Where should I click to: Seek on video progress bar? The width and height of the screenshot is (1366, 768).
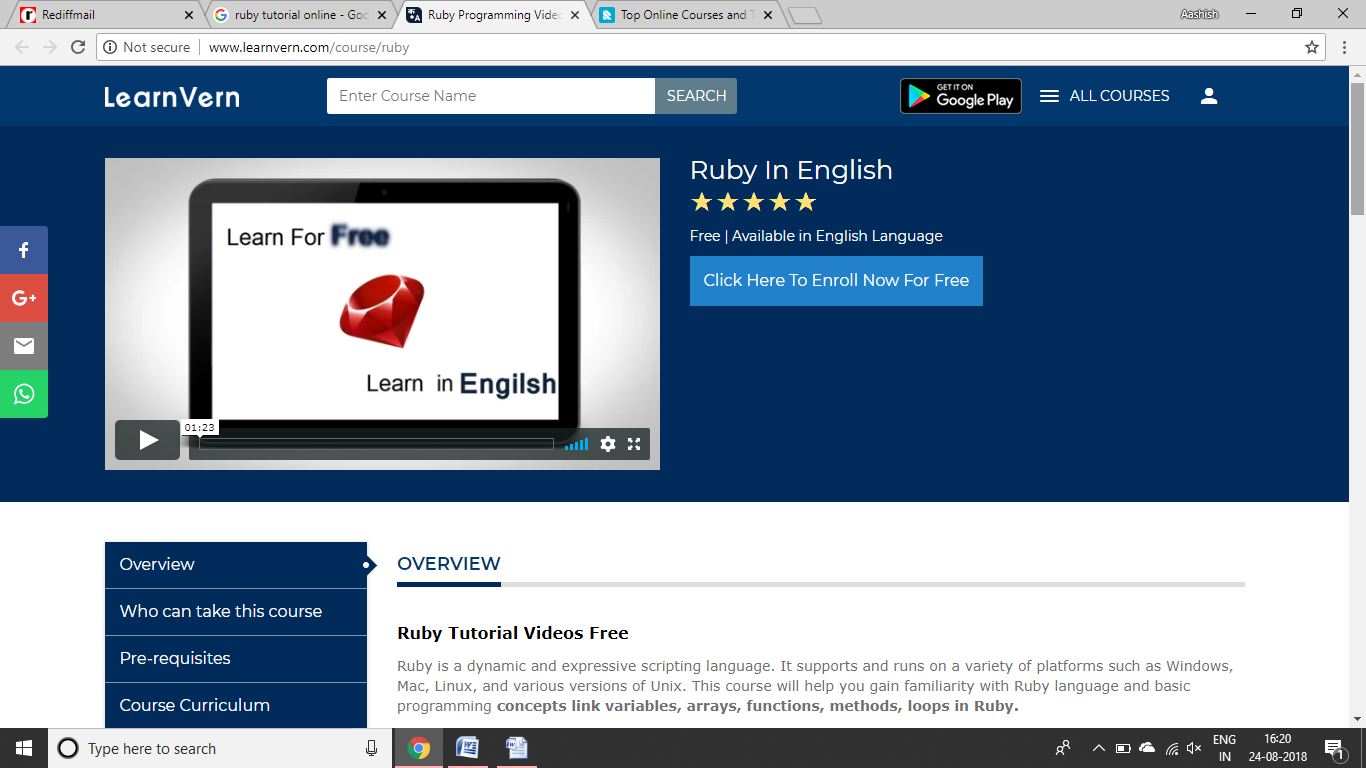click(376, 444)
